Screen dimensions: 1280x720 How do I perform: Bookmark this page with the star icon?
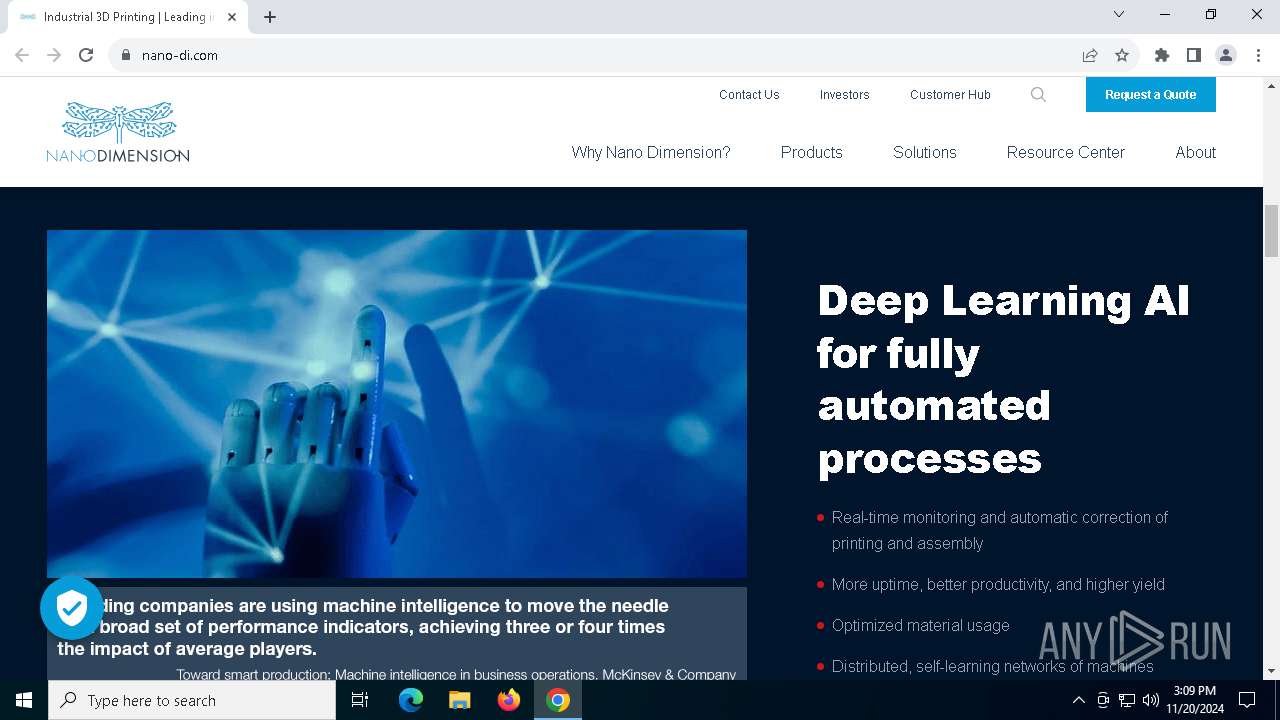[x=1122, y=55]
